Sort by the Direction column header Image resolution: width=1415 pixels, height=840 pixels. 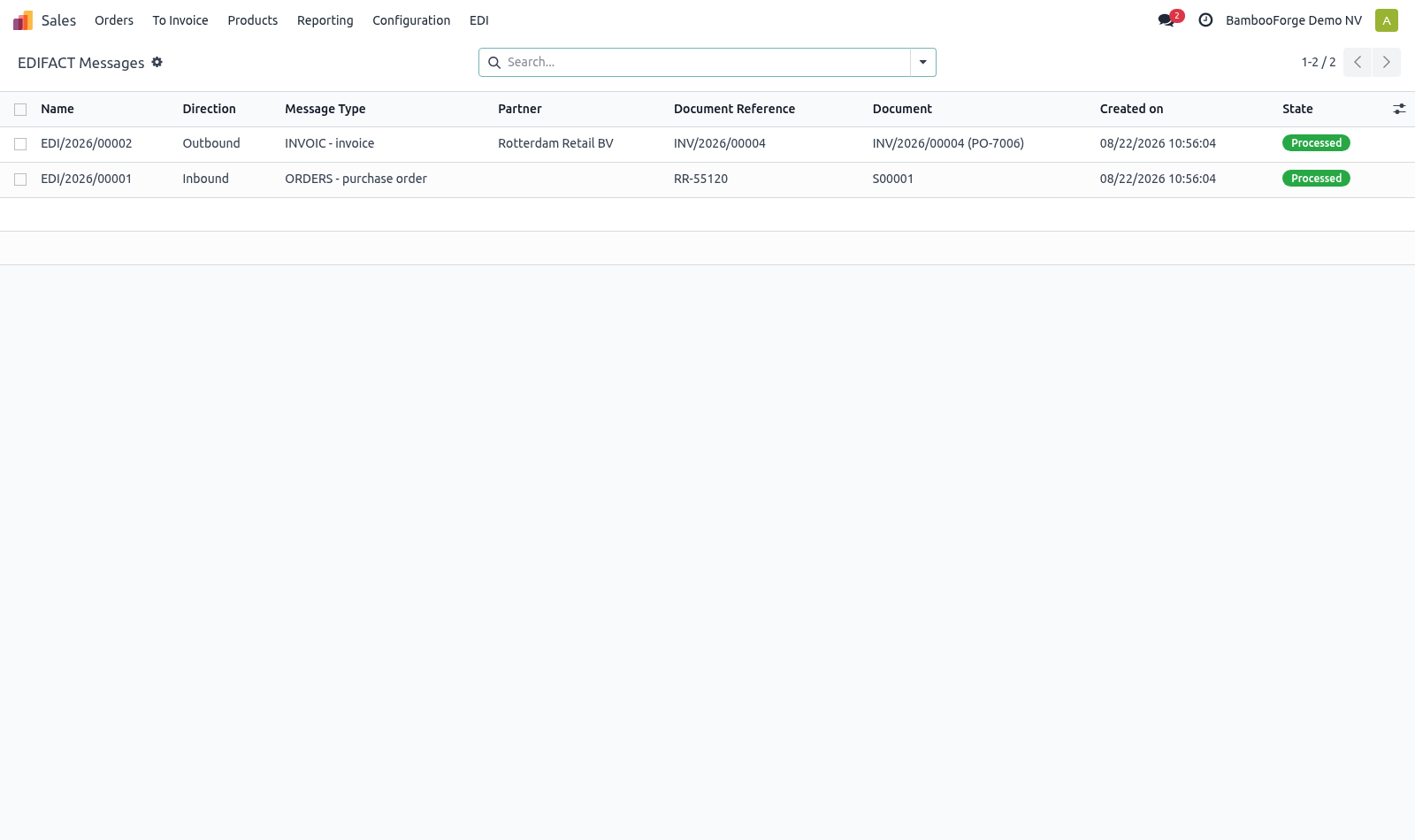(210, 109)
